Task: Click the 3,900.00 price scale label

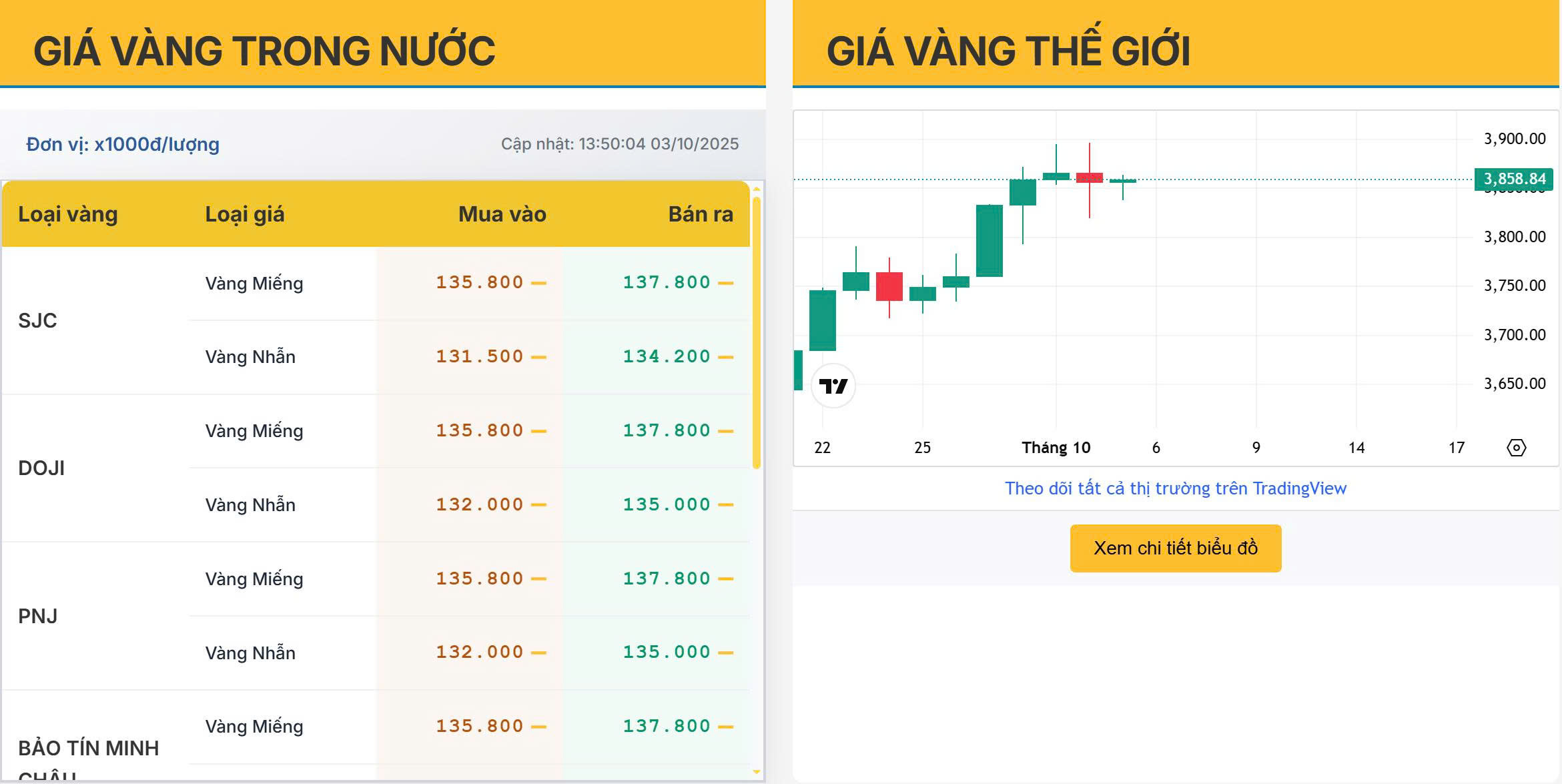Action: (1514, 139)
